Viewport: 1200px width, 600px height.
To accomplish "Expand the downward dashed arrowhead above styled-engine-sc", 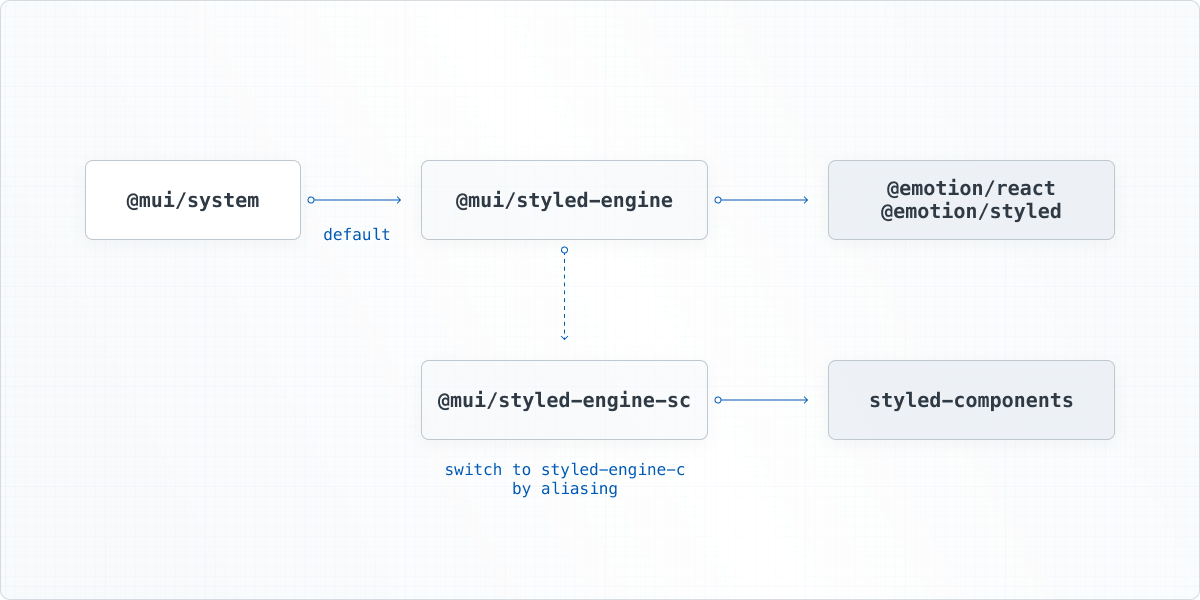I will (x=564, y=338).
